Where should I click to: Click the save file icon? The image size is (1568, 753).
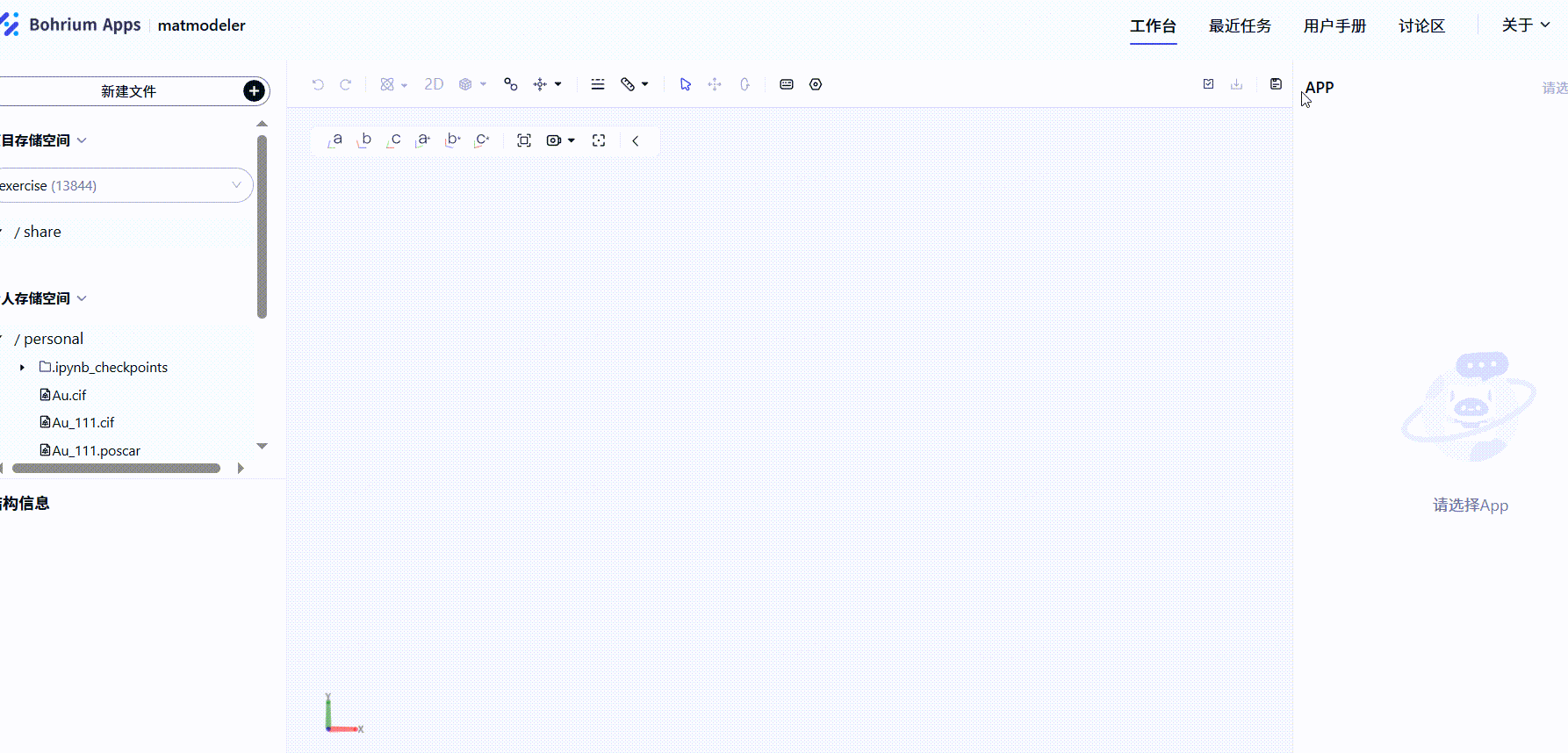pos(1276,84)
